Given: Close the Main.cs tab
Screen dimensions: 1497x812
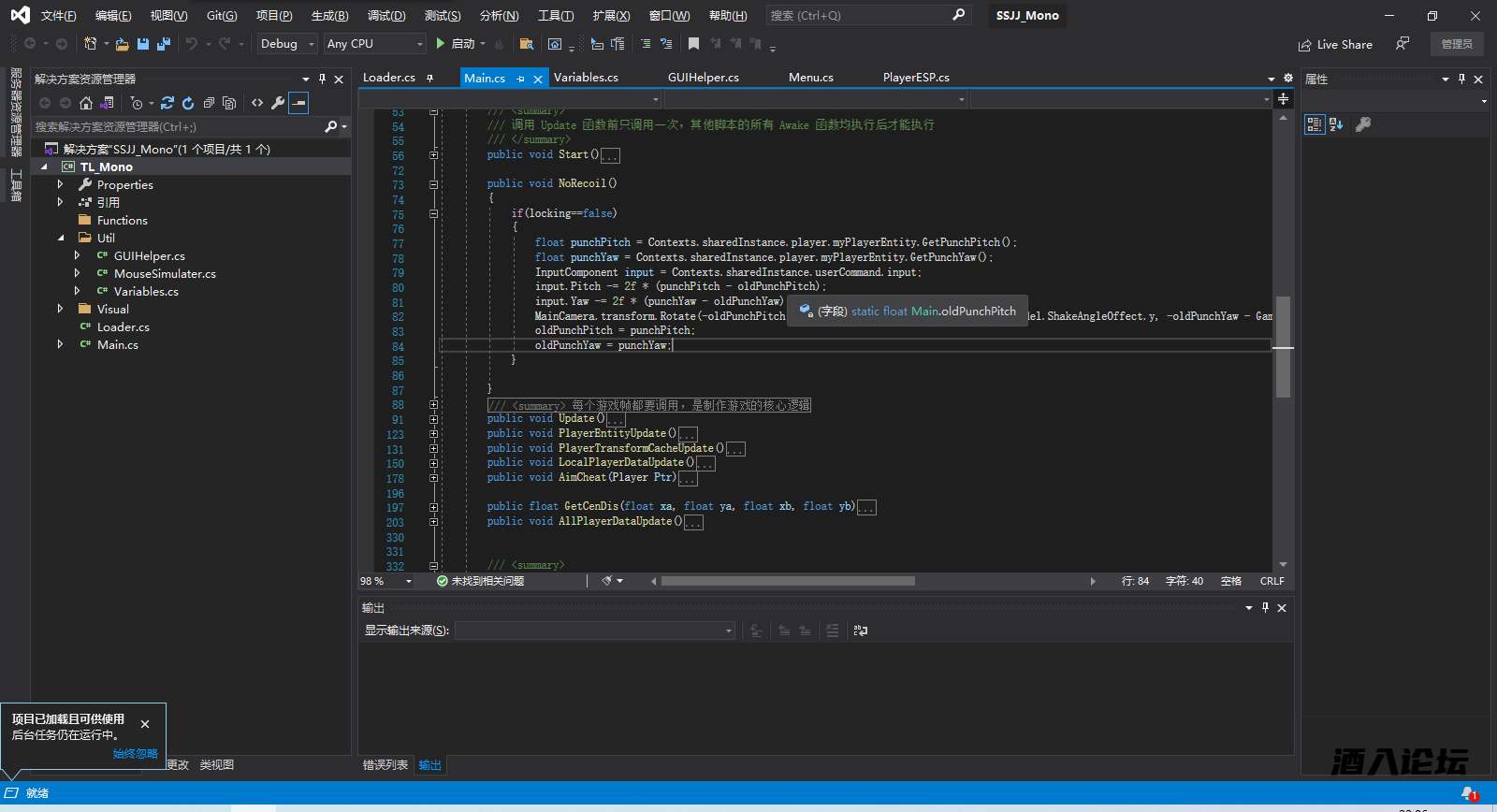Looking at the screenshot, I should point(538,79).
